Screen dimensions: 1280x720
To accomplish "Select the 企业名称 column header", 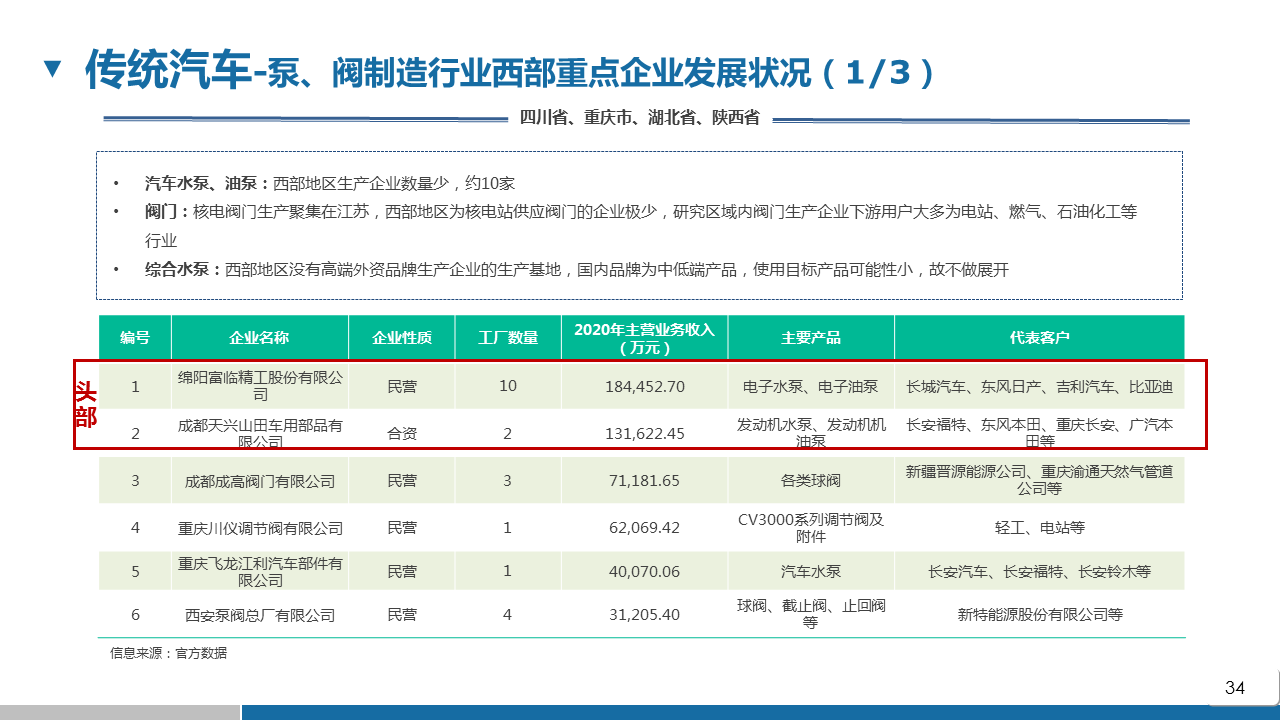I will (259, 337).
